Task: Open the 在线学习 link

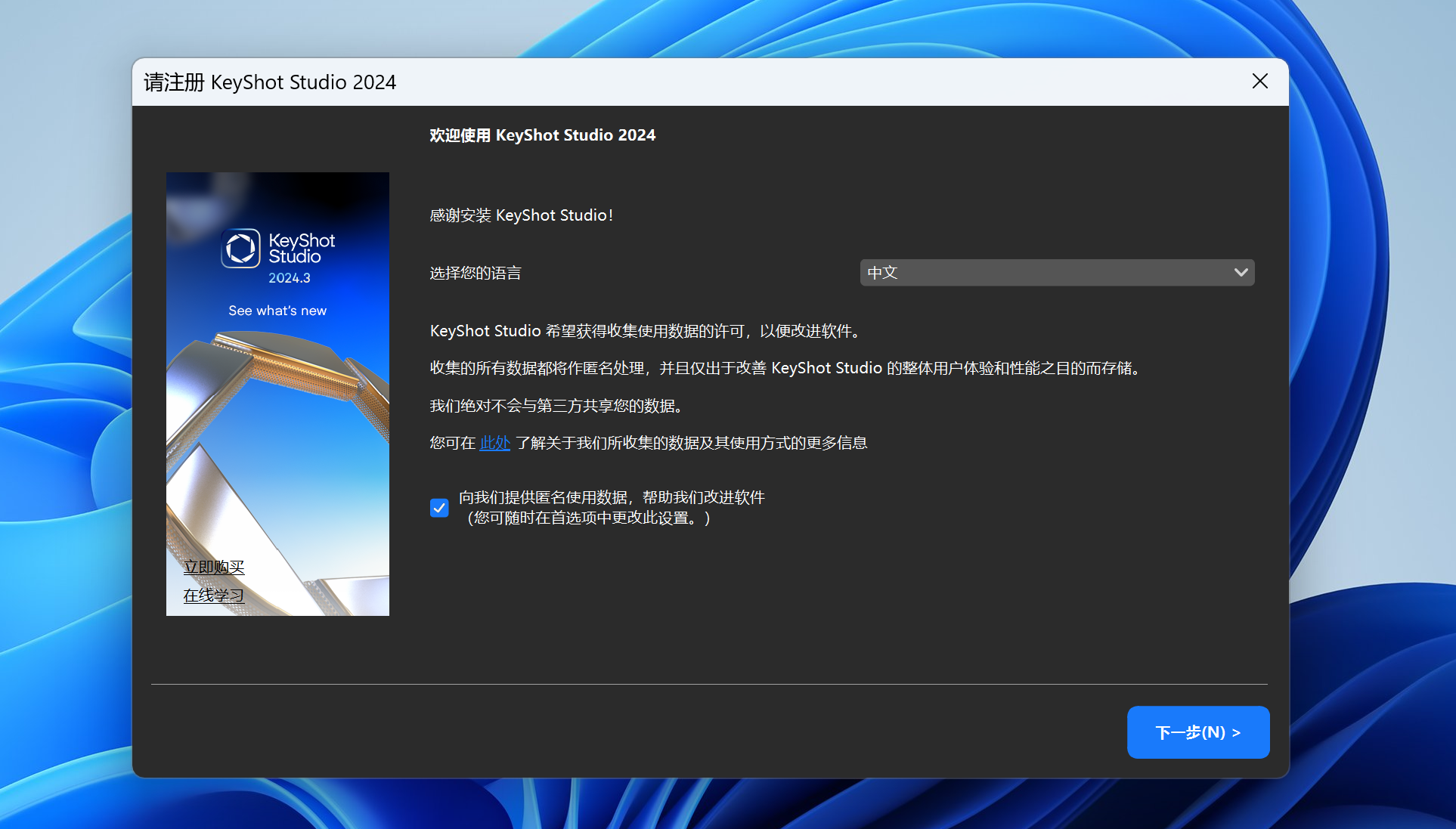Action: (x=214, y=596)
